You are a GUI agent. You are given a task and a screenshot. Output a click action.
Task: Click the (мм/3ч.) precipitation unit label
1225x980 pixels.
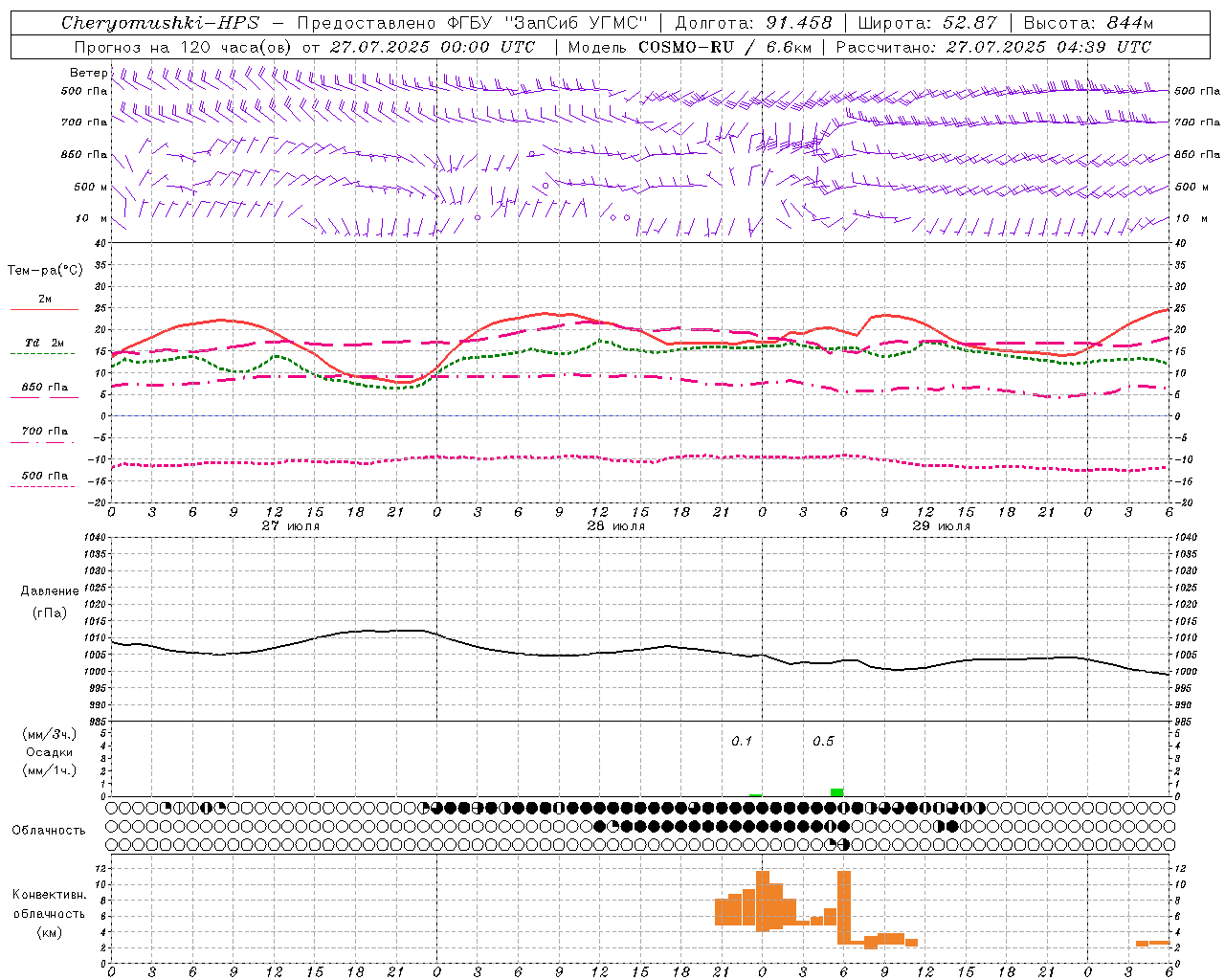coord(50,734)
